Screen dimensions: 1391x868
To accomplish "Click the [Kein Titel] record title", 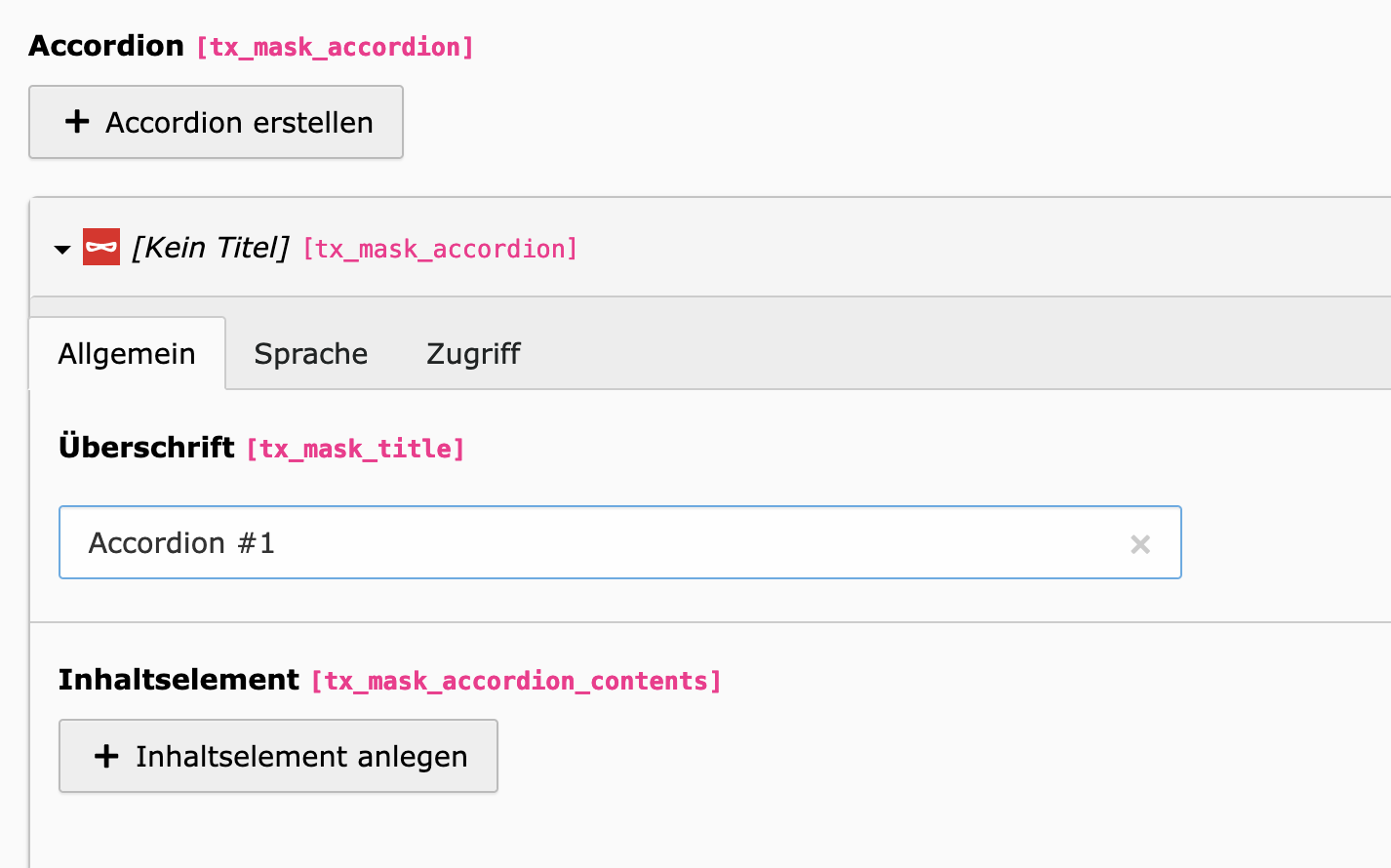I will [x=211, y=248].
